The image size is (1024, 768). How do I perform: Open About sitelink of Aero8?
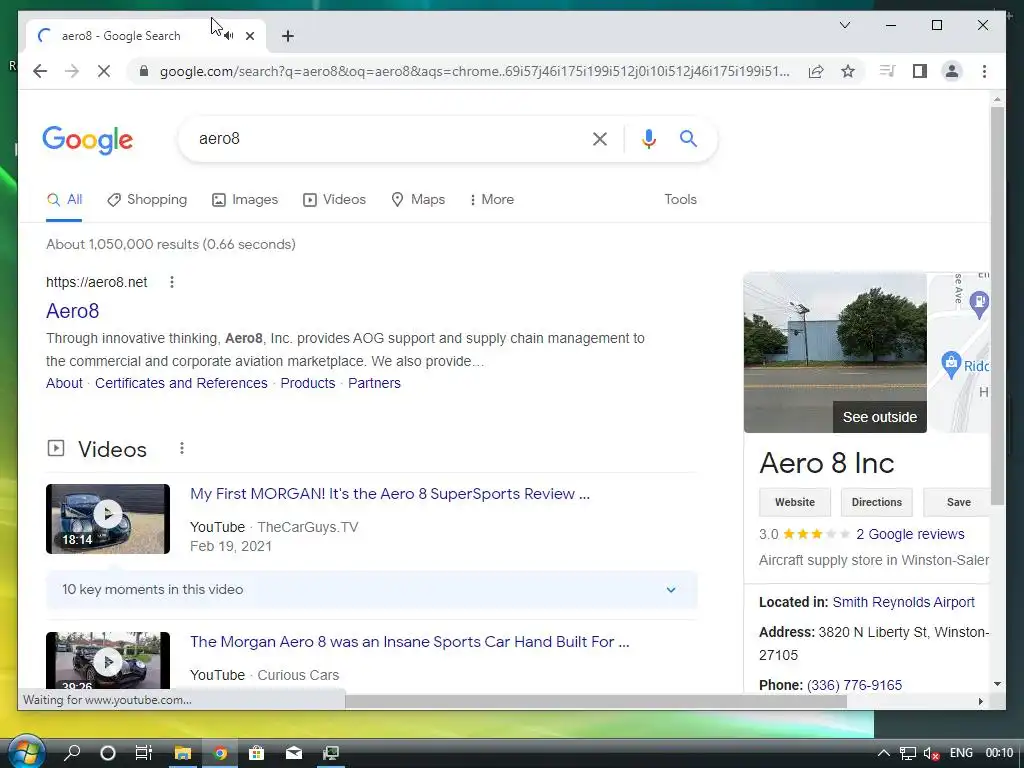64,383
